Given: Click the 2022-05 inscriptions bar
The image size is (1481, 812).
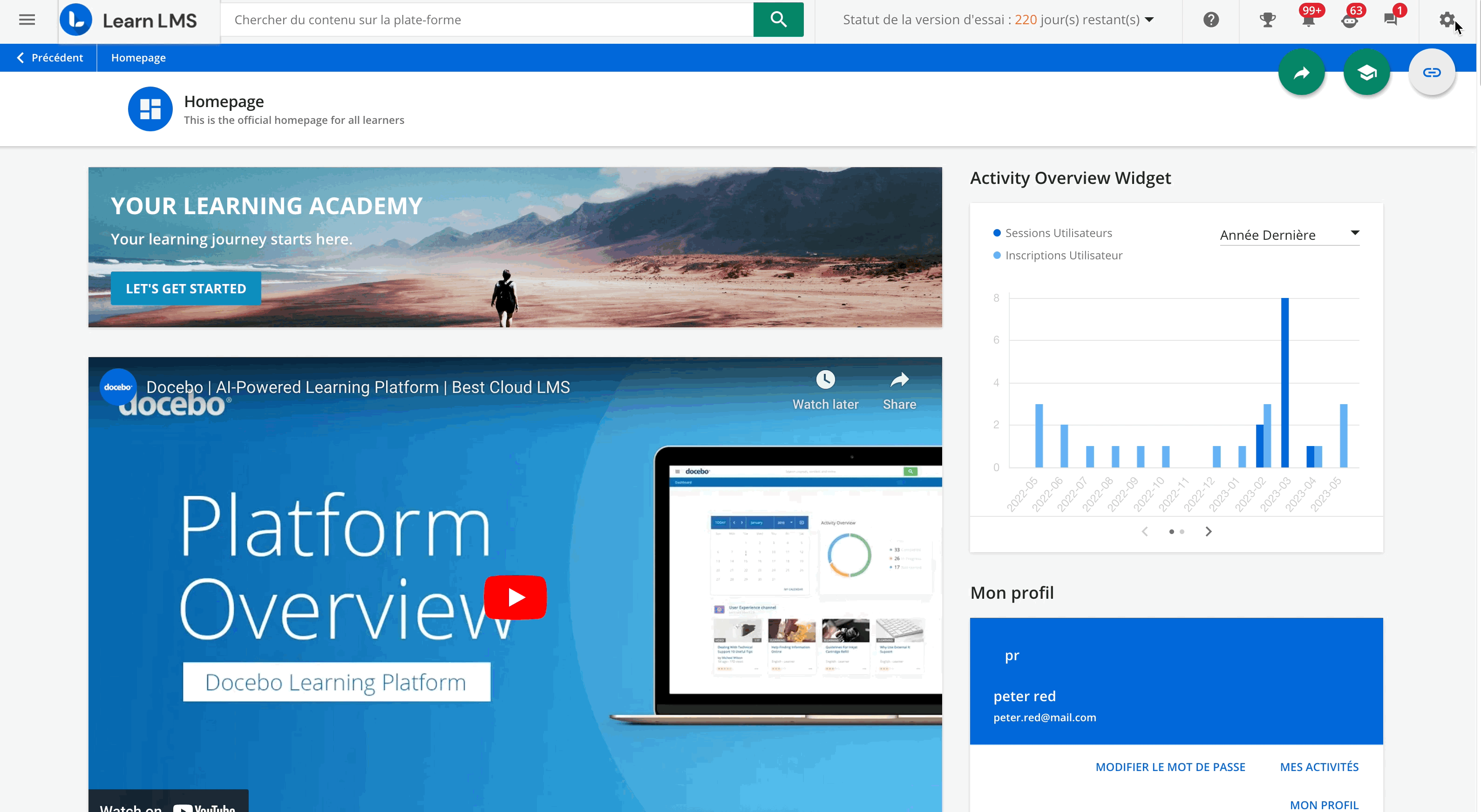Looking at the screenshot, I should tap(1039, 436).
